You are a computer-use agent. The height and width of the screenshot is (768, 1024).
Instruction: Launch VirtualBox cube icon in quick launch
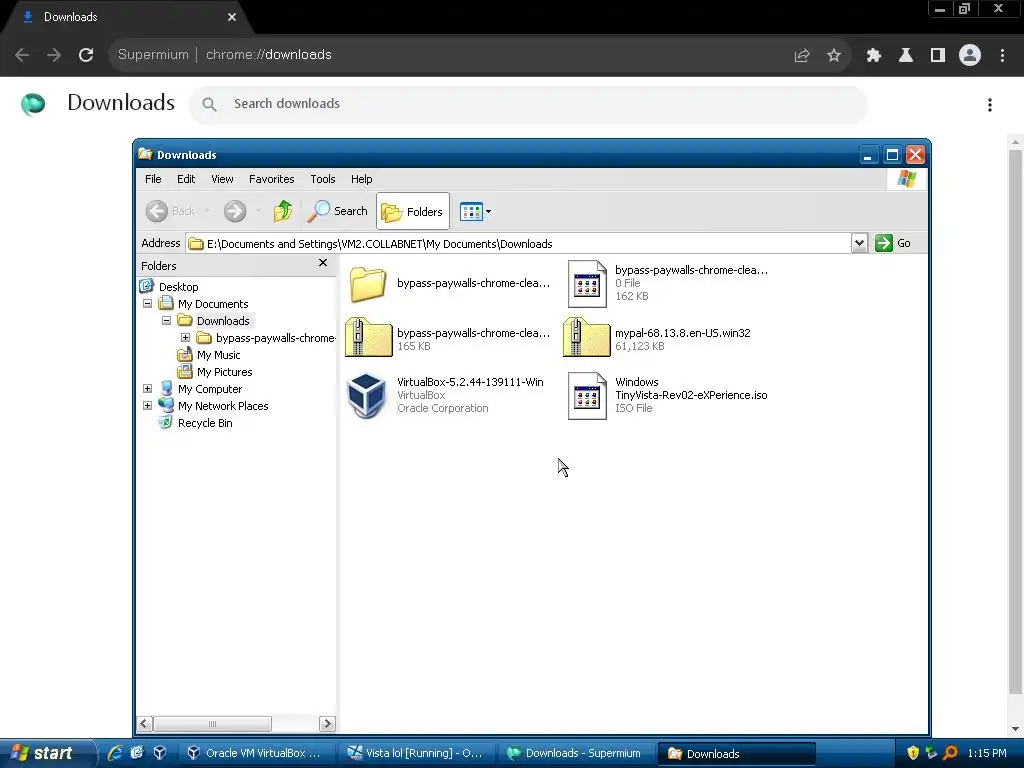coord(160,753)
